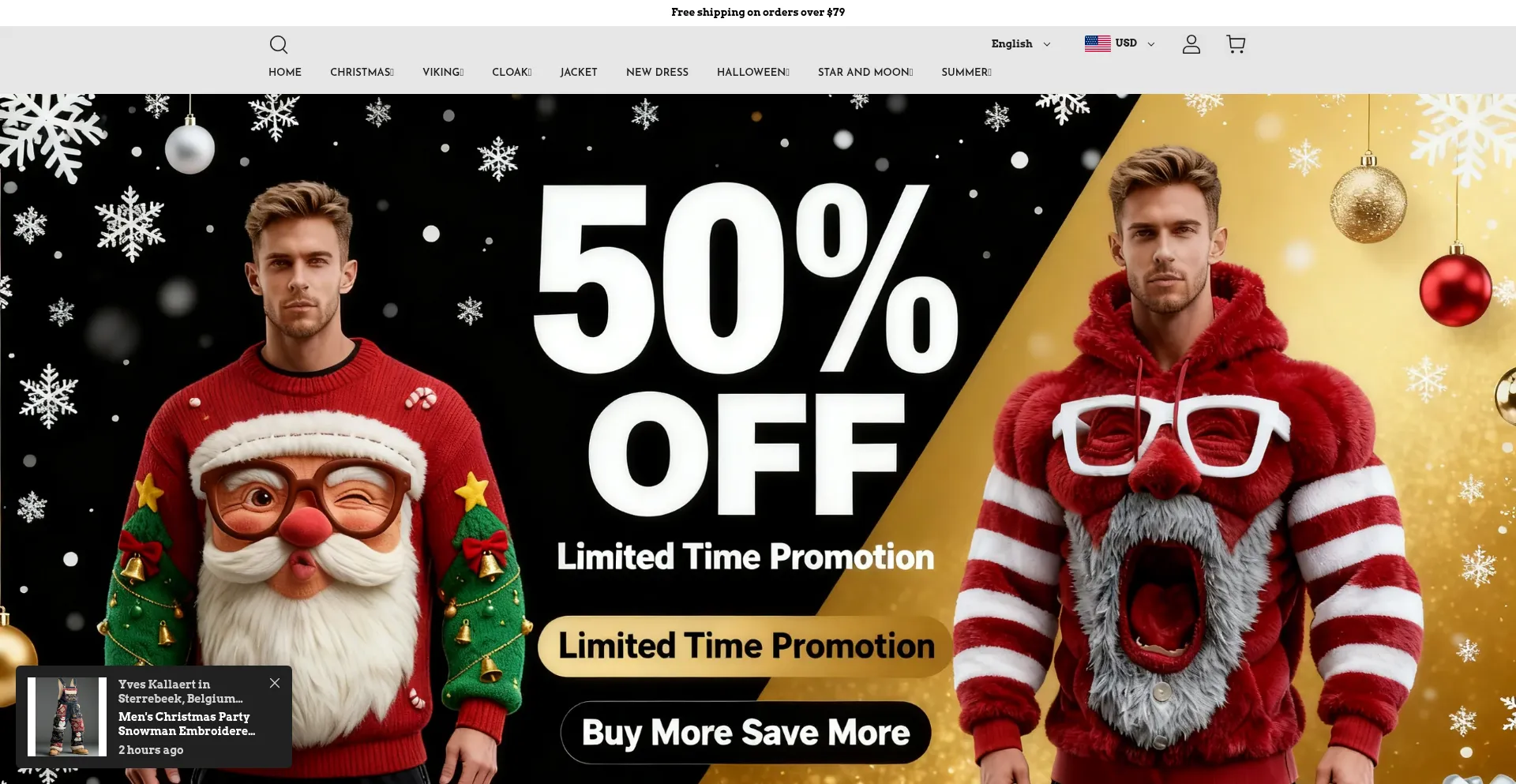Click the gold Limited Time Promotion button

[x=745, y=647]
